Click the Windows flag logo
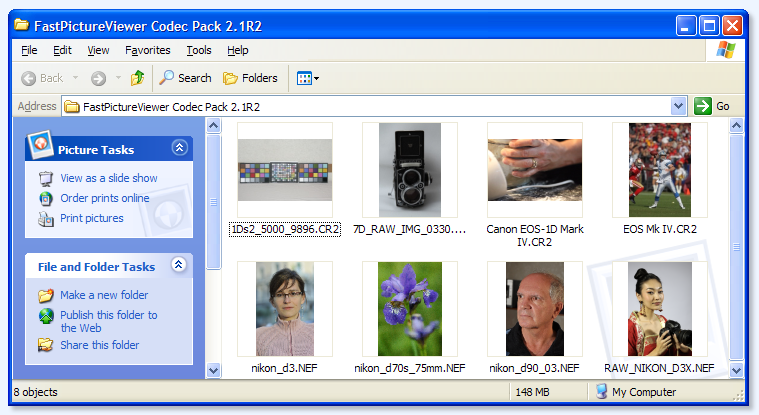 (x=726, y=49)
